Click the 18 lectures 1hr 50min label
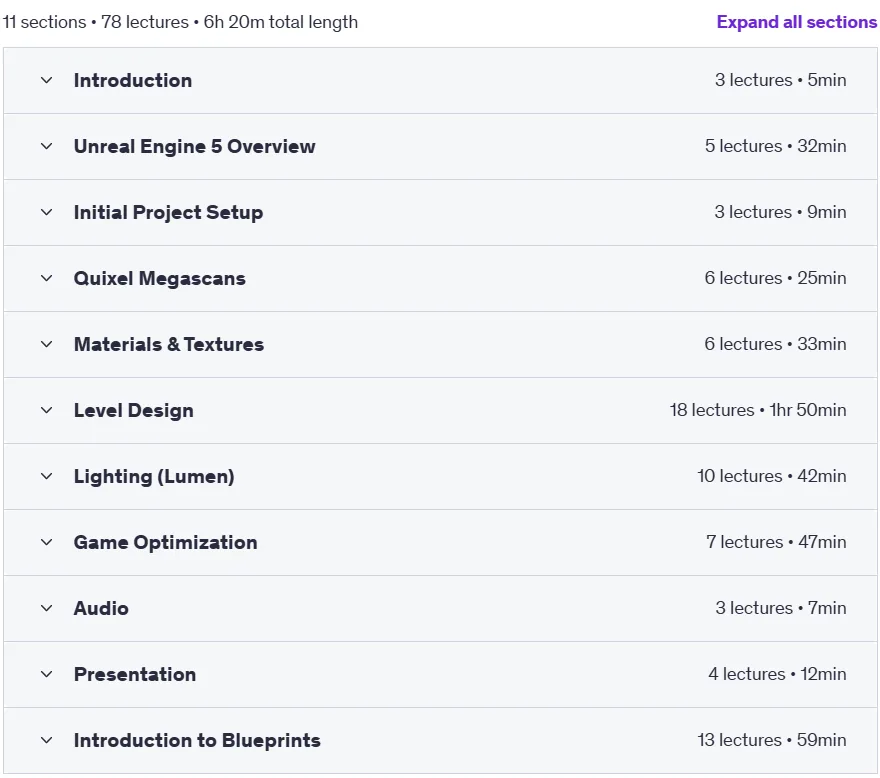This screenshot has width=880, height=778. (x=758, y=410)
